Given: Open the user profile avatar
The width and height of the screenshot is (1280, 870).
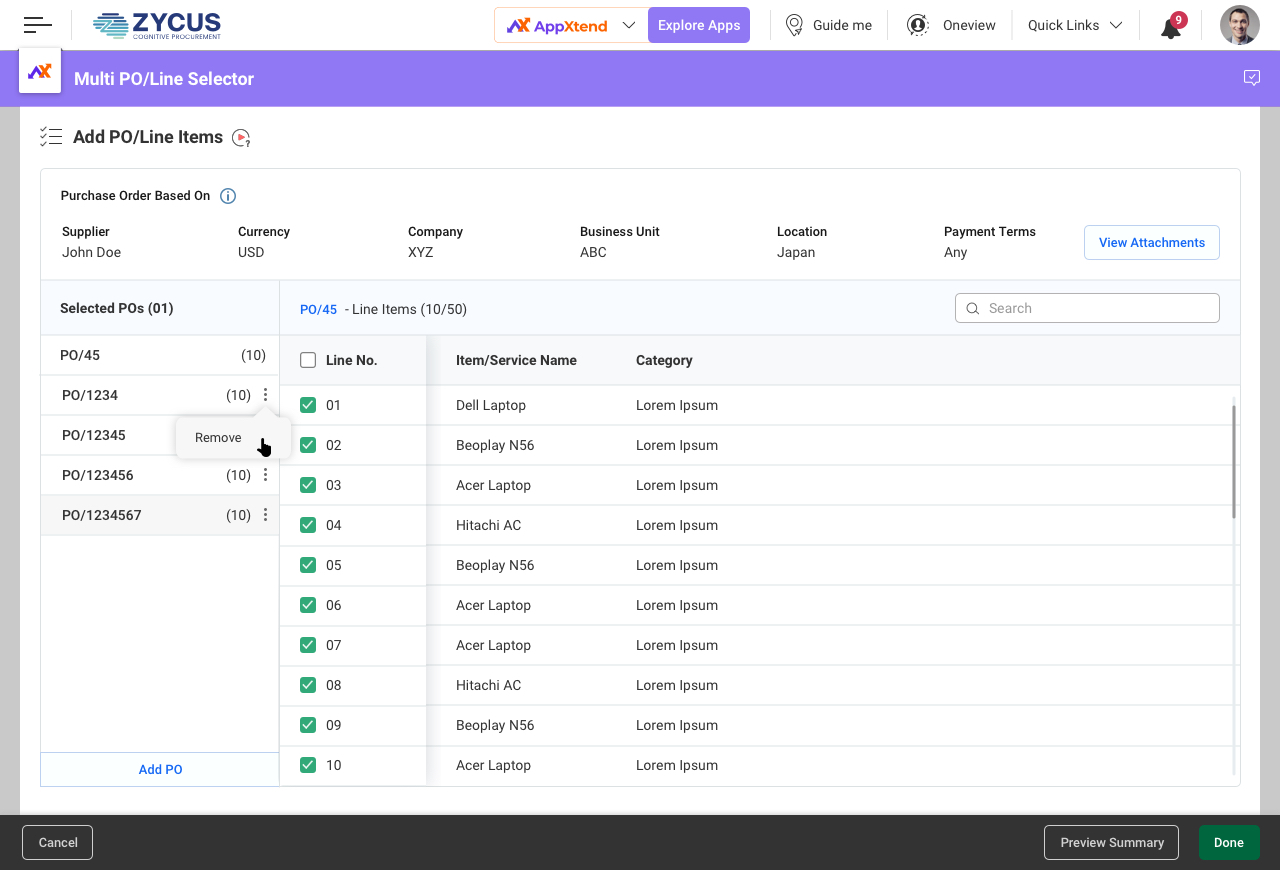Looking at the screenshot, I should point(1239,25).
